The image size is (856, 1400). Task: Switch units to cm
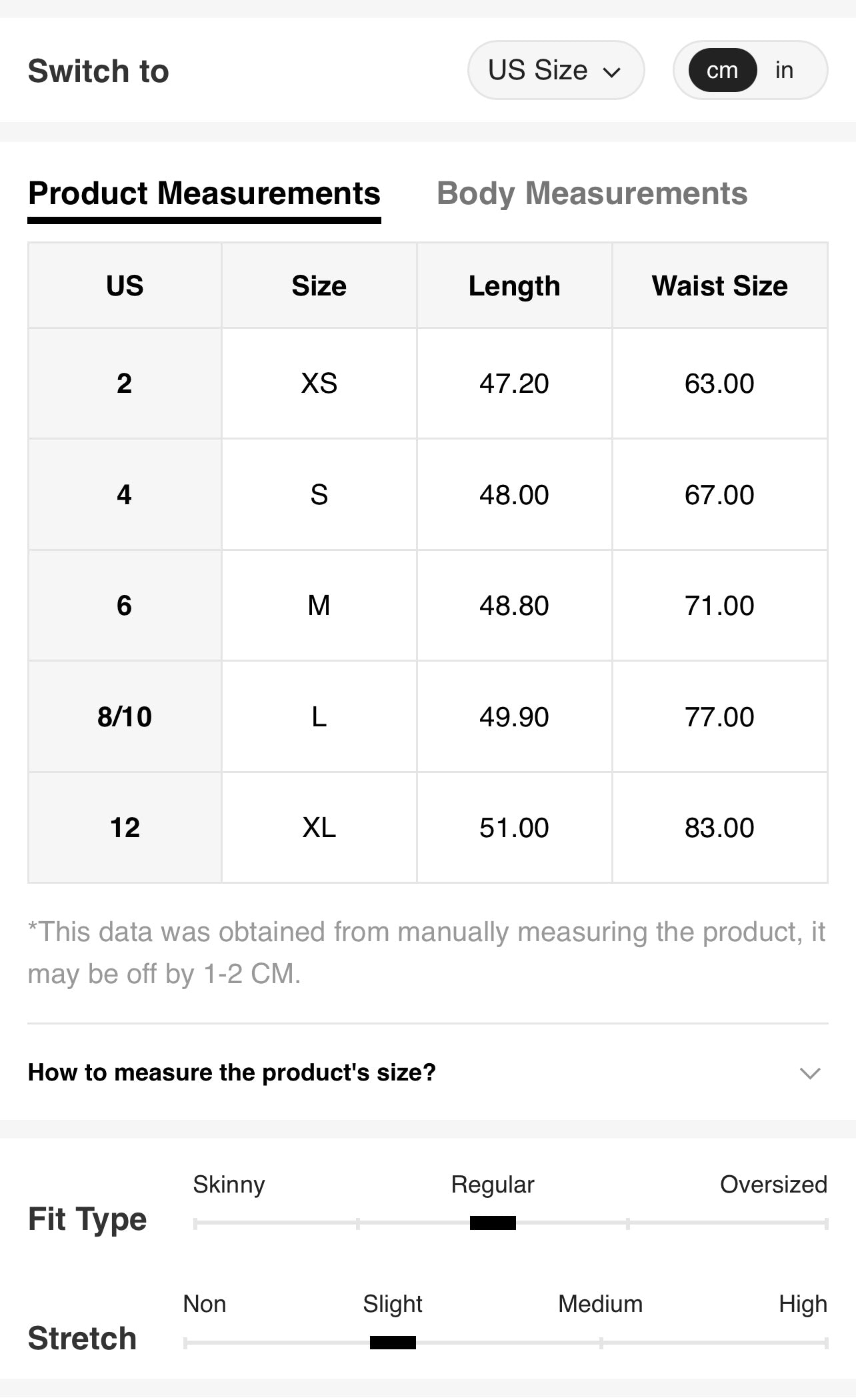722,70
